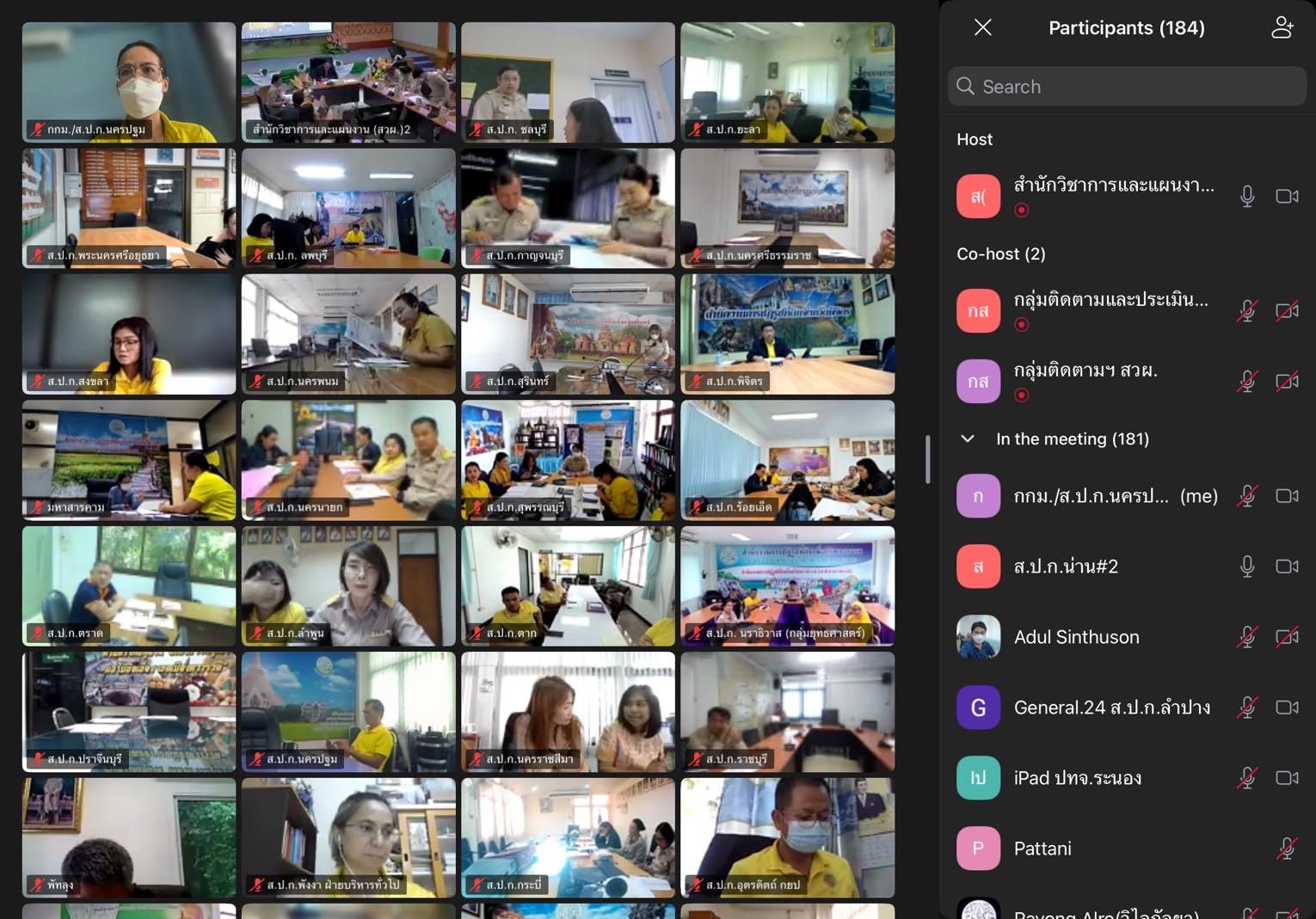The width and height of the screenshot is (1316, 919).
Task: Select Adul Sinthuson's profile photo
Action: pyautogui.click(x=979, y=637)
